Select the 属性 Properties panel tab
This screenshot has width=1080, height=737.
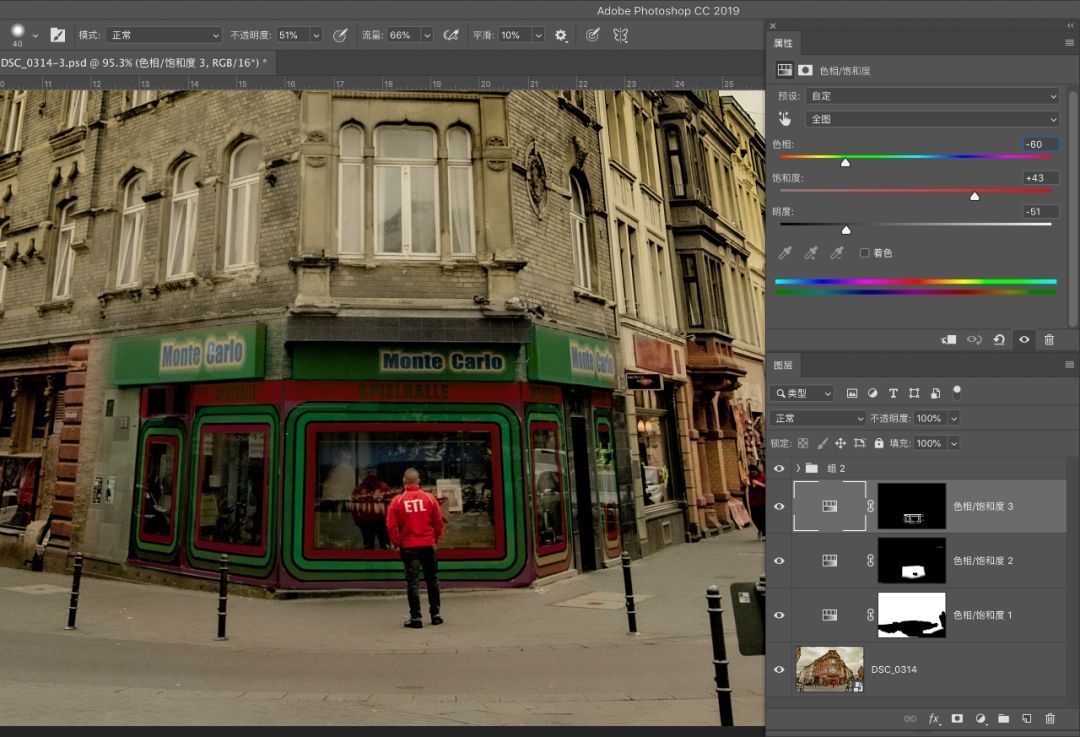(783, 43)
